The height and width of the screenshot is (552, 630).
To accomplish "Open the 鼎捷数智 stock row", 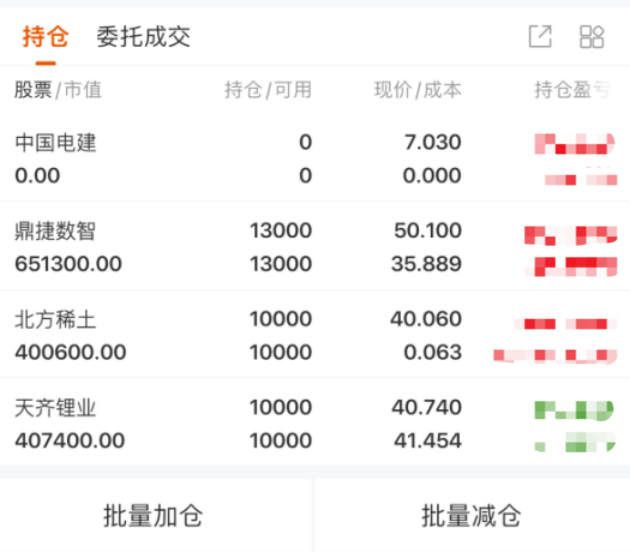I will [x=315, y=246].
